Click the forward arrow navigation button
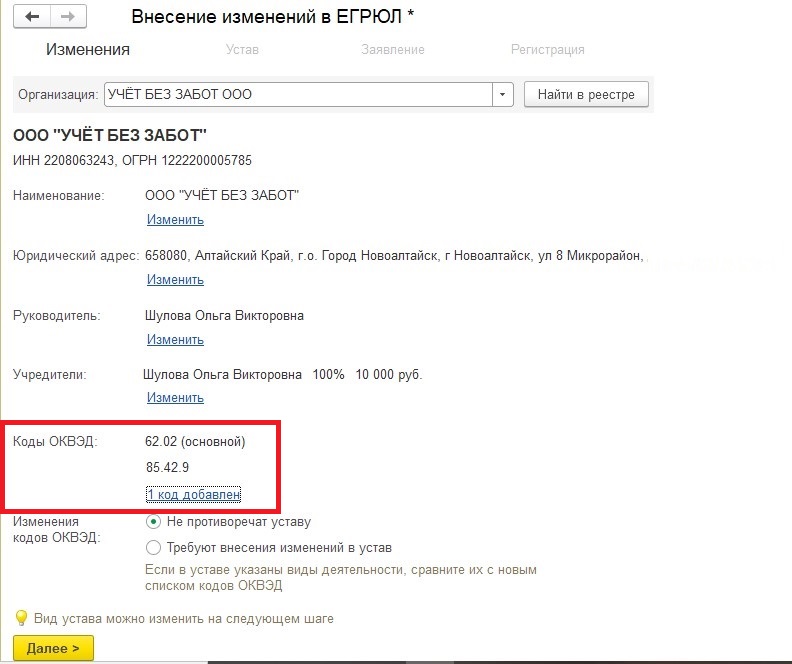Image resolution: width=792 pixels, height=664 pixels. pyautogui.click(x=68, y=17)
